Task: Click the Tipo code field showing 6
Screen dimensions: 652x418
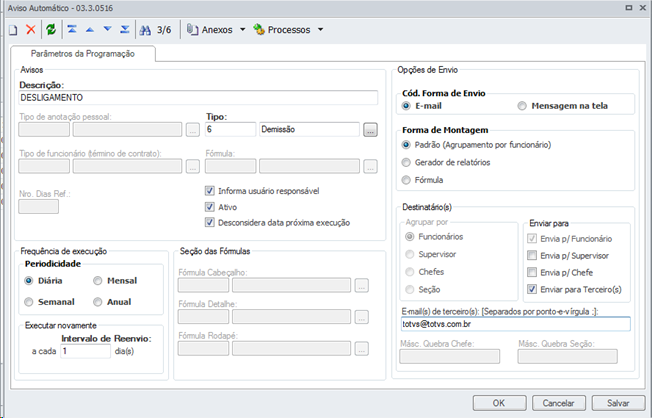Action: pyautogui.click(x=230, y=129)
